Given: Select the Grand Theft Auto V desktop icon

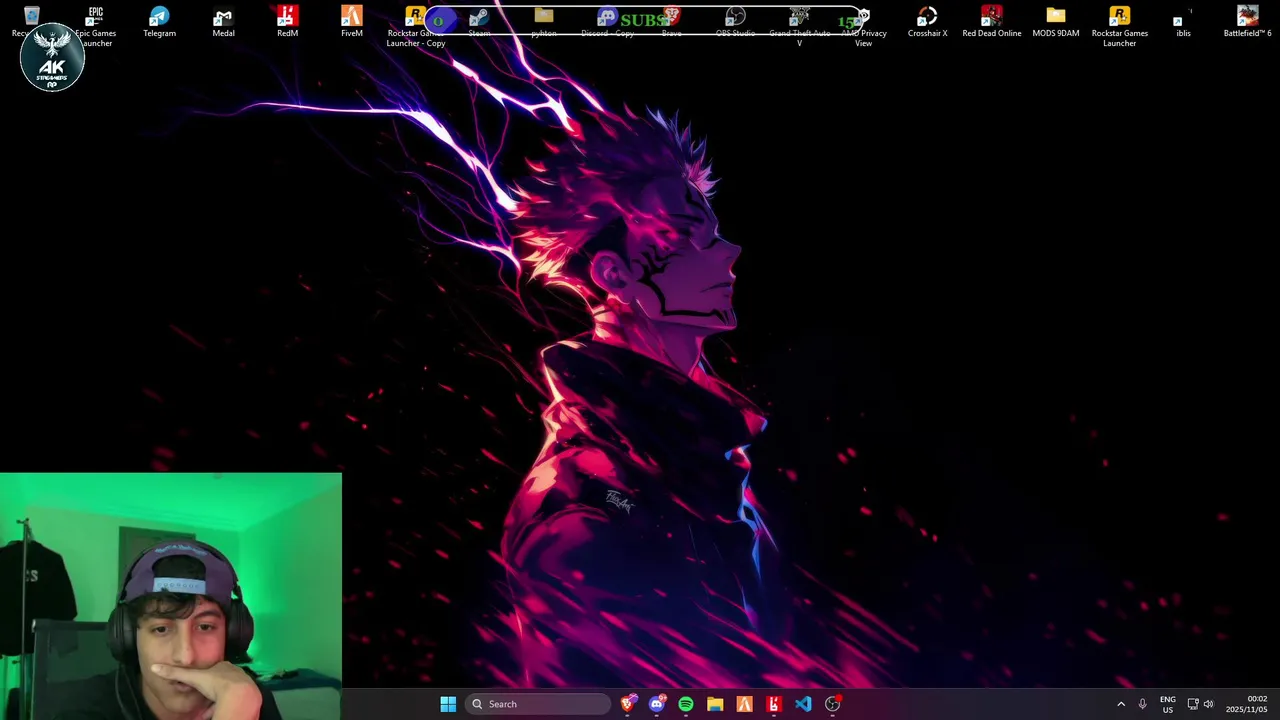Looking at the screenshot, I should point(799,26).
